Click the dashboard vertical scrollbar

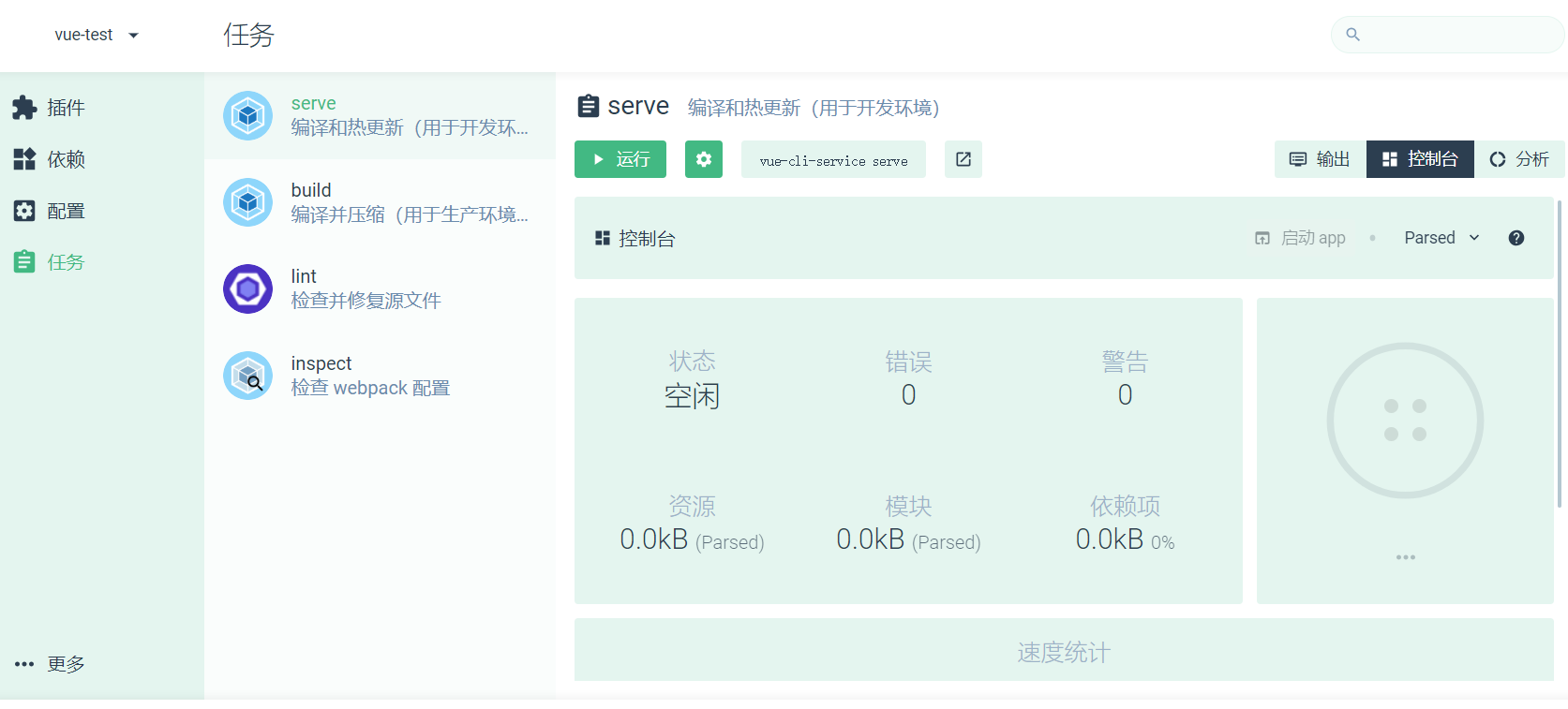(1560, 354)
